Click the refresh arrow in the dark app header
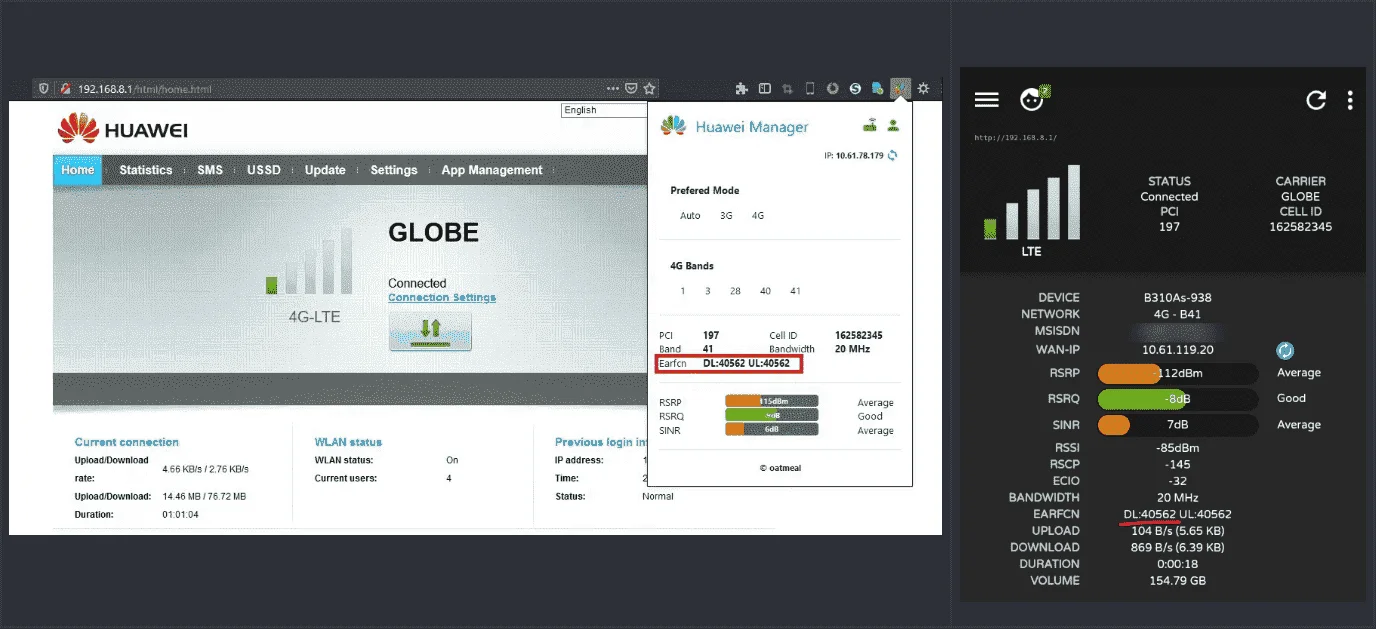 pyautogui.click(x=1316, y=100)
